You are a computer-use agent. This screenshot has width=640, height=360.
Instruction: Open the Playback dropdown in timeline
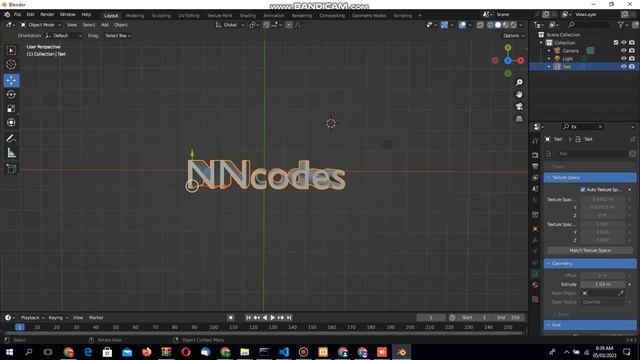32,318
